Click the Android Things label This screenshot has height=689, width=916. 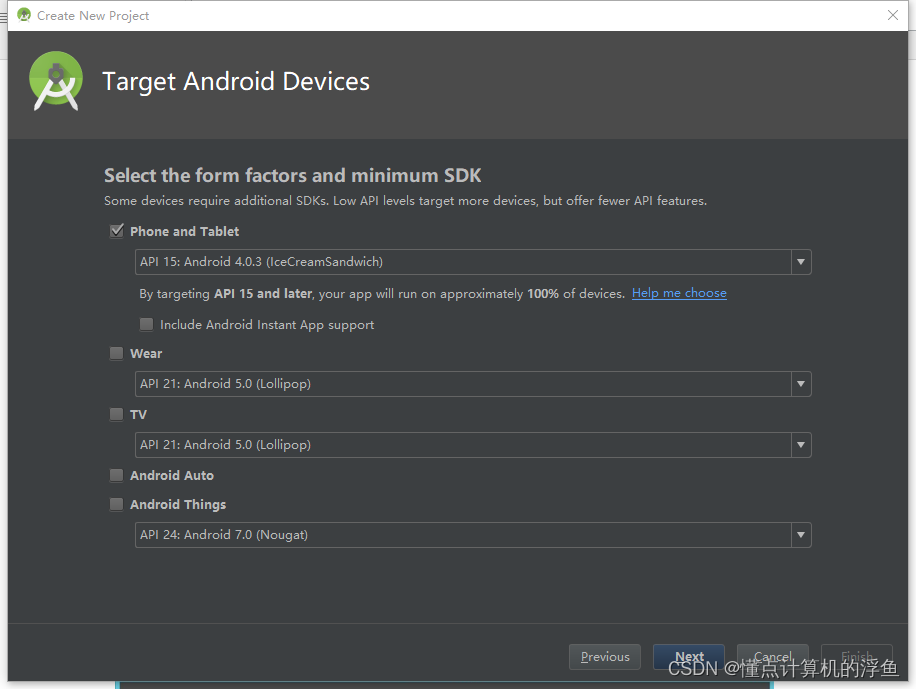178,505
